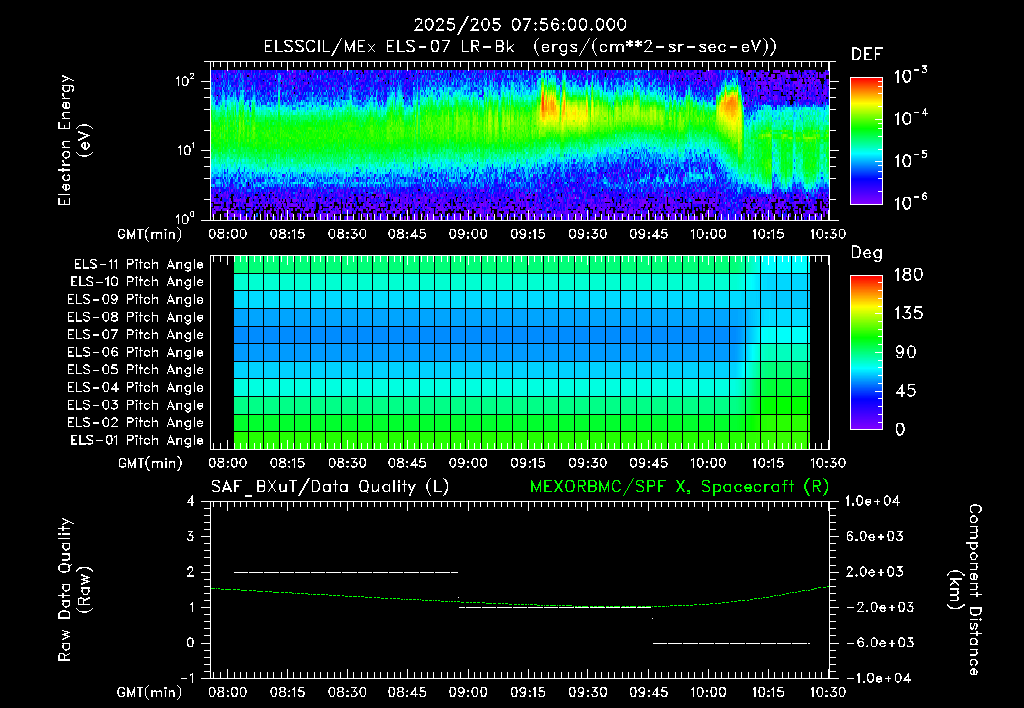Select the ELS-10 Pitch Angle row label

click(x=137, y=282)
